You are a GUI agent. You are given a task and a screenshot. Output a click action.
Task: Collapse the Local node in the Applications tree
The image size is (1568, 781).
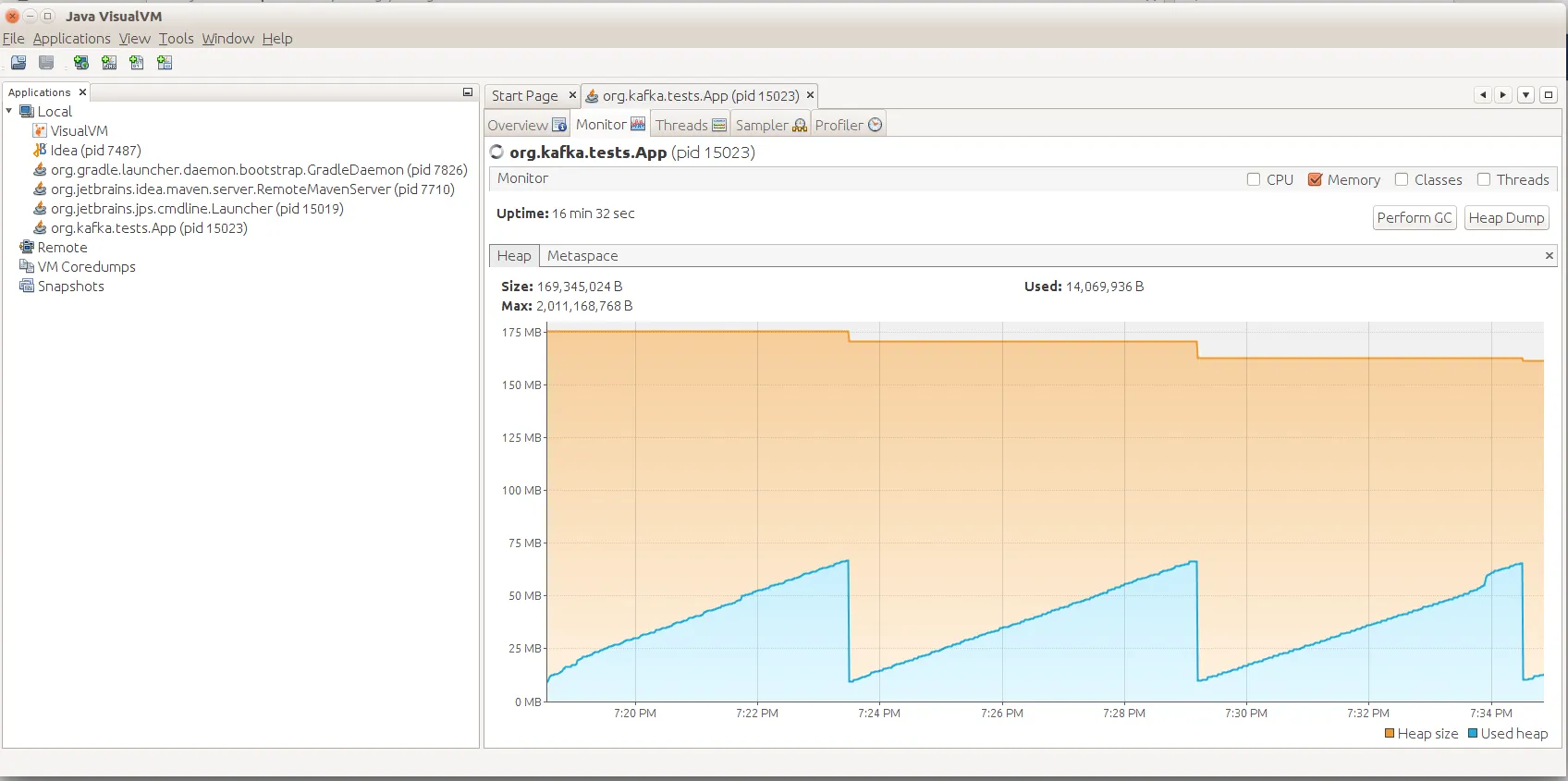coord(9,111)
